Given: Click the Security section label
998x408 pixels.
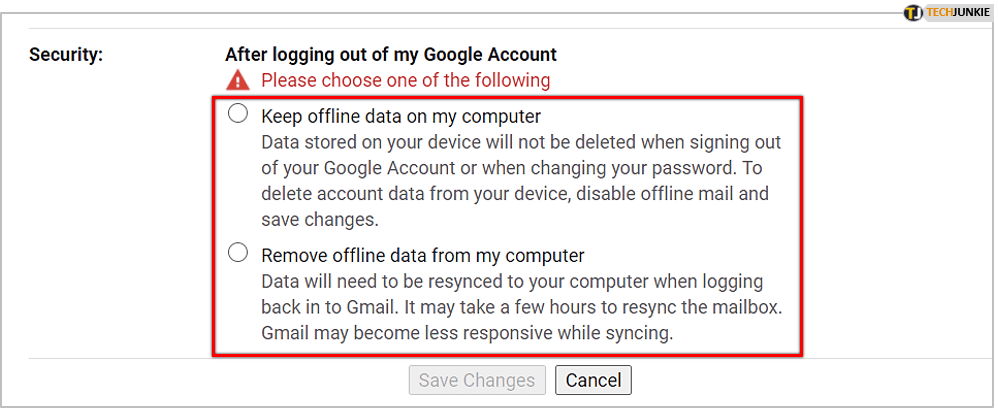Looking at the screenshot, I should pos(67,54).
